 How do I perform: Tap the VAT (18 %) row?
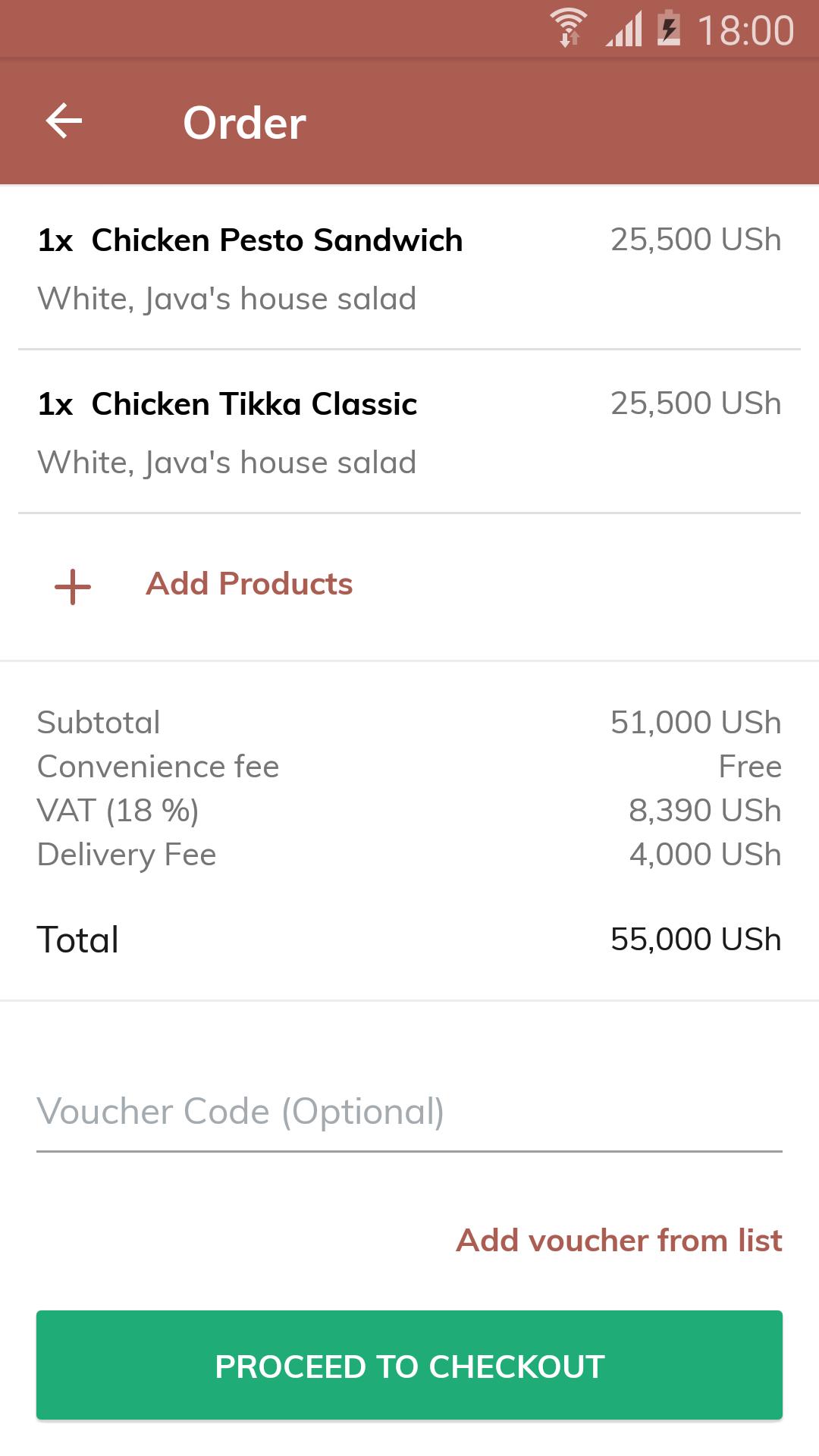coord(409,811)
